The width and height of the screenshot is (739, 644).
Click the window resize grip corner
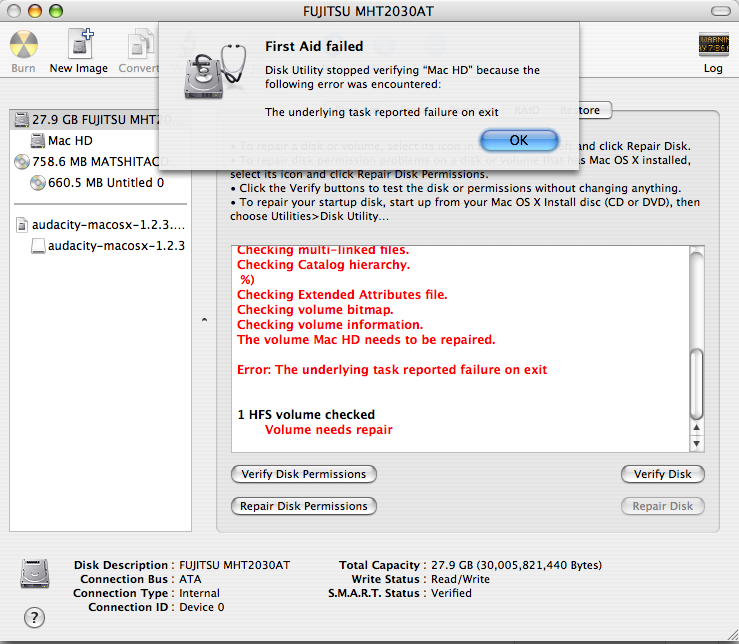tap(731, 636)
